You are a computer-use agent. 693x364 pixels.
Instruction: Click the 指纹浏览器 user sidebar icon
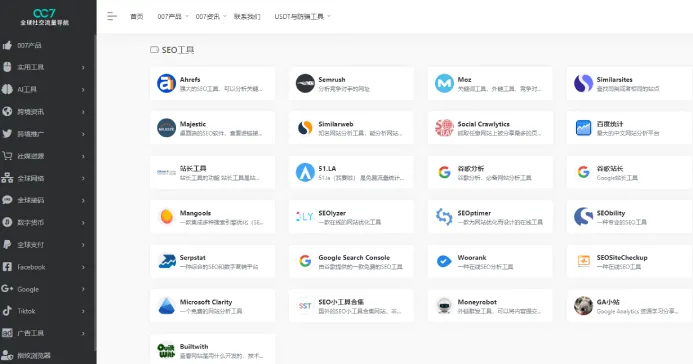tap(7, 355)
